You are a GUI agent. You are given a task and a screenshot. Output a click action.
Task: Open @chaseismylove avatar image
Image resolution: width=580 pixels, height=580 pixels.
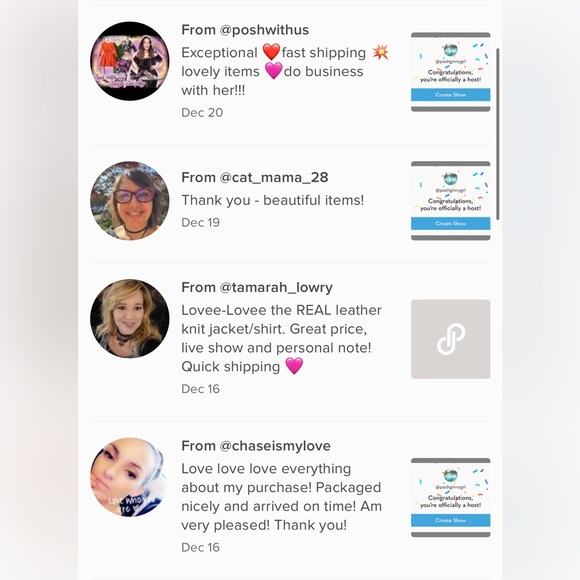(x=129, y=477)
